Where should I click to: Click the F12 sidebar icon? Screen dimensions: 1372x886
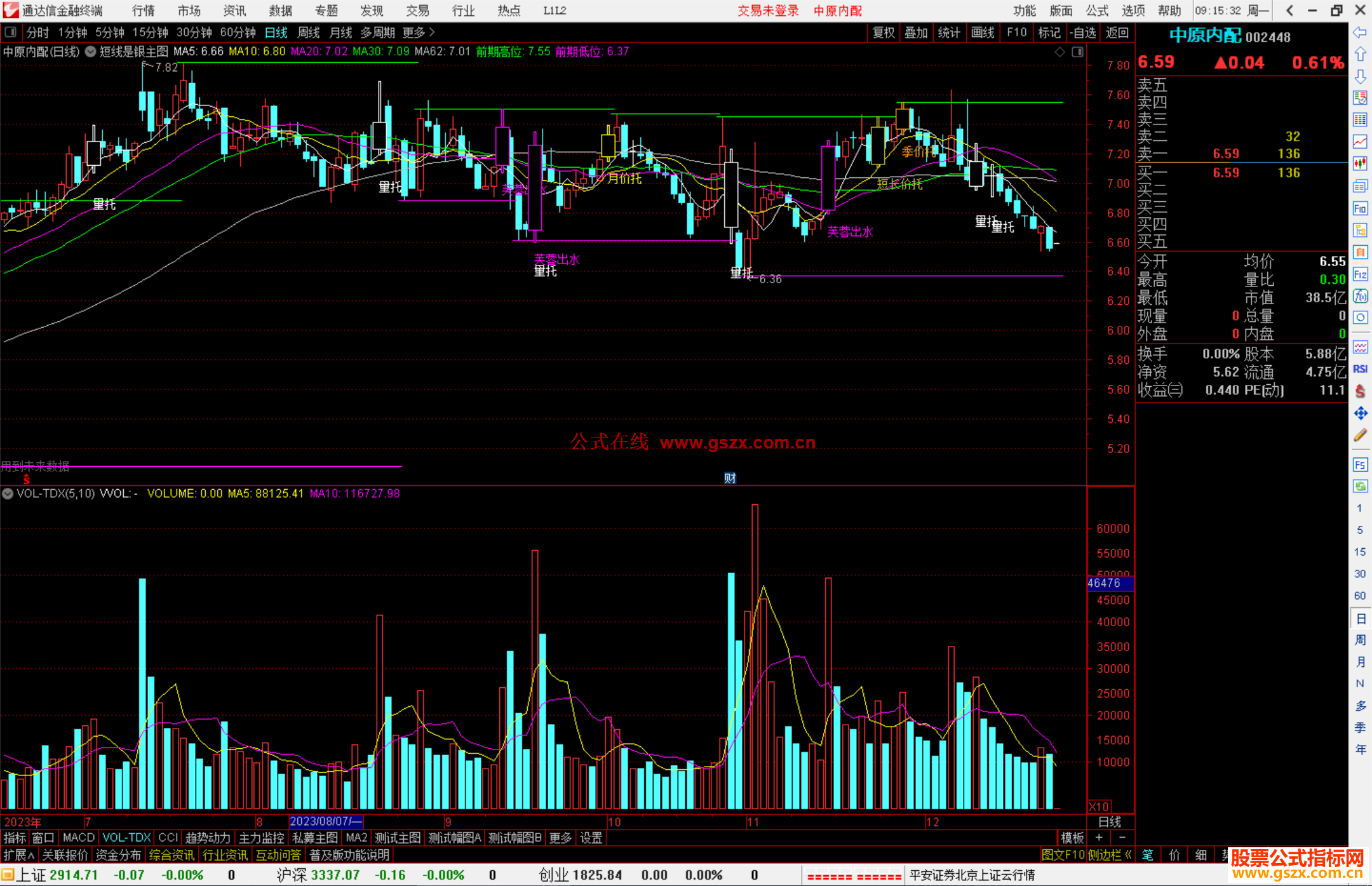click(x=1360, y=274)
